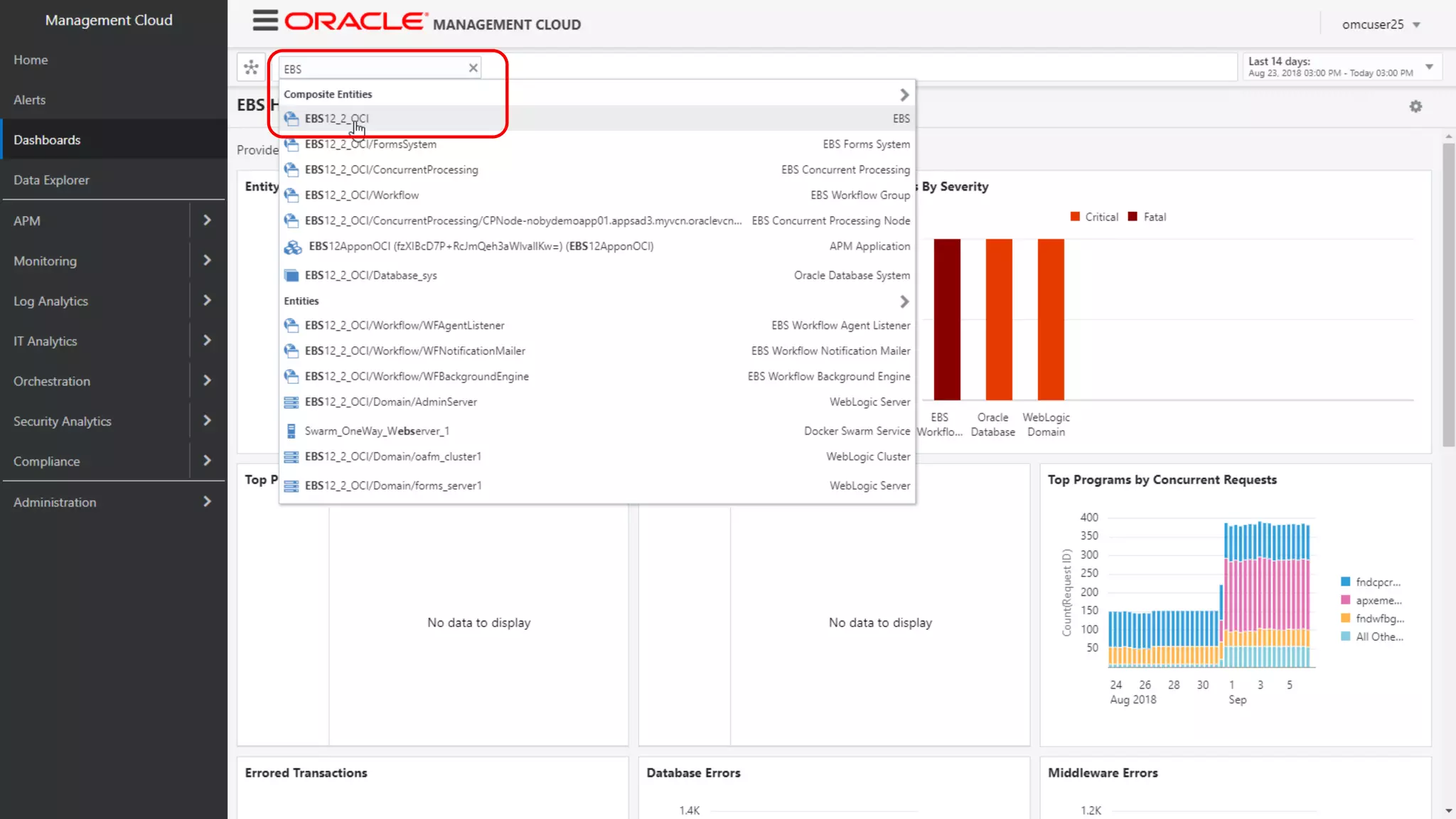The width and height of the screenshot is (1456, 819).
Task: Click database icon for Database_sys row
Action: 291,276
